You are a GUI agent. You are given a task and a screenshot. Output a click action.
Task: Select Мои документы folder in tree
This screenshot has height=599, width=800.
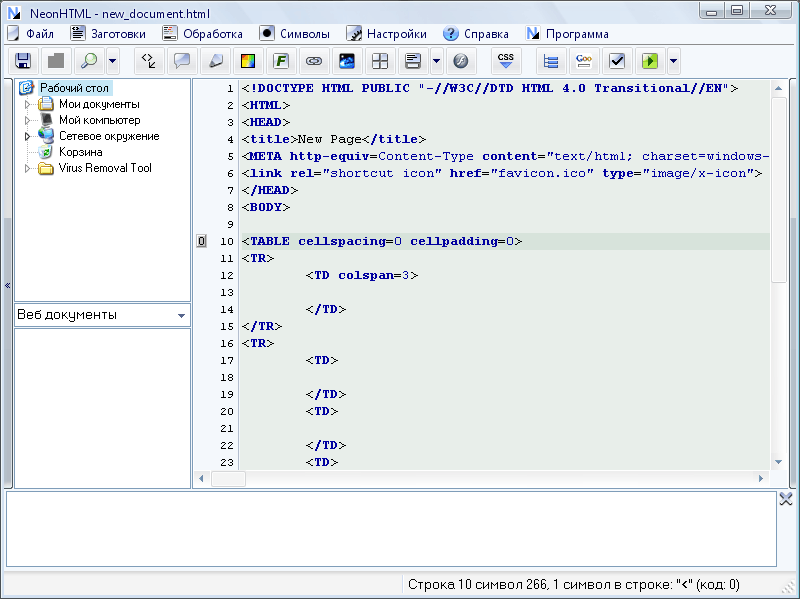(x=99, y=104)
